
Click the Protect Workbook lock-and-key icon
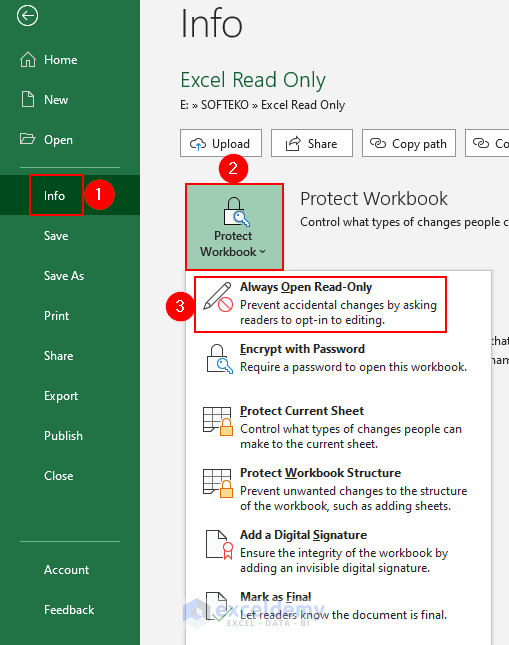click(236, 212)
